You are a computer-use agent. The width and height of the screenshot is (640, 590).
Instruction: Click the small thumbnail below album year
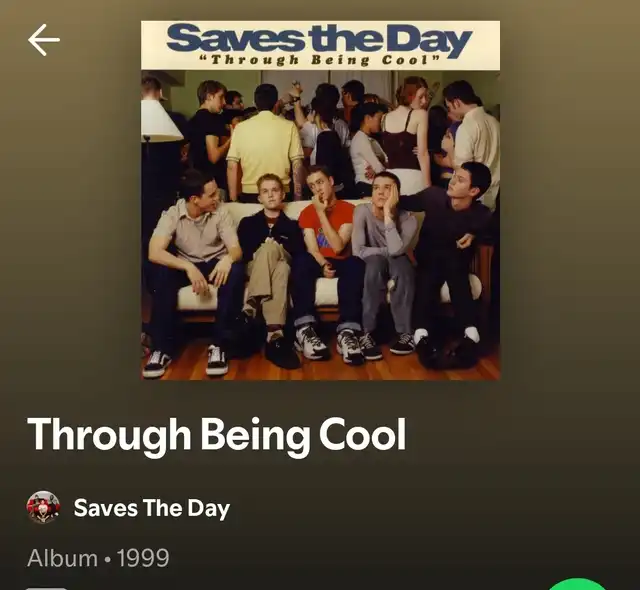click(x=46, y=588)
